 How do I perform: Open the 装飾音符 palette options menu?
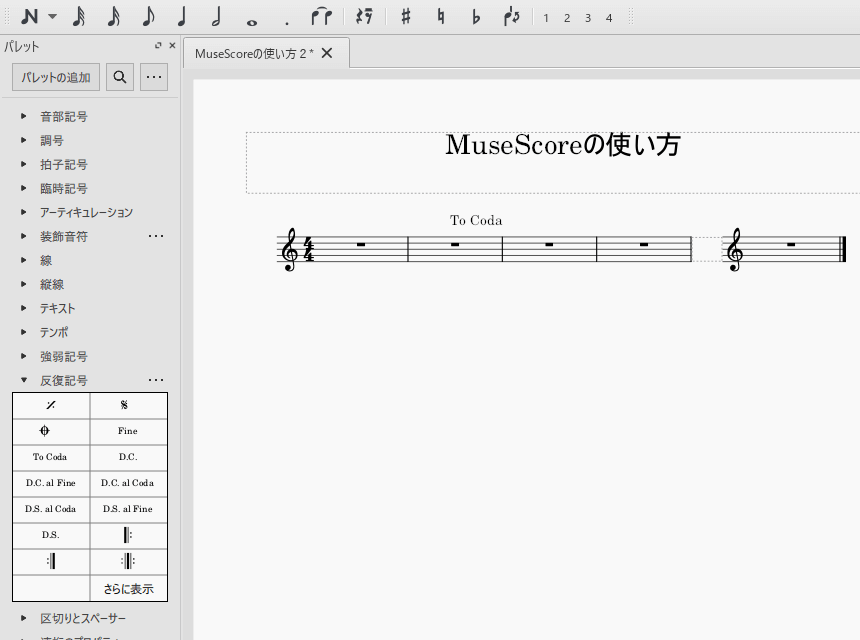pos(156,236)
